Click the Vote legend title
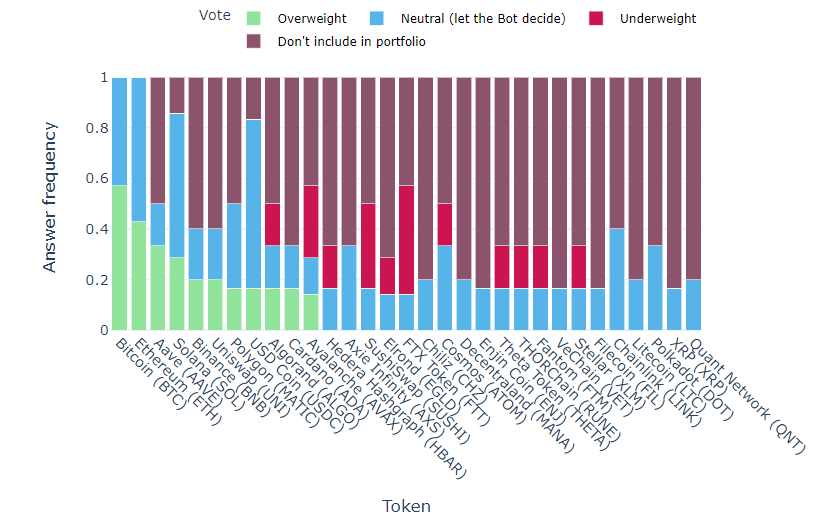829x517 pixels. tap(215, 16)
